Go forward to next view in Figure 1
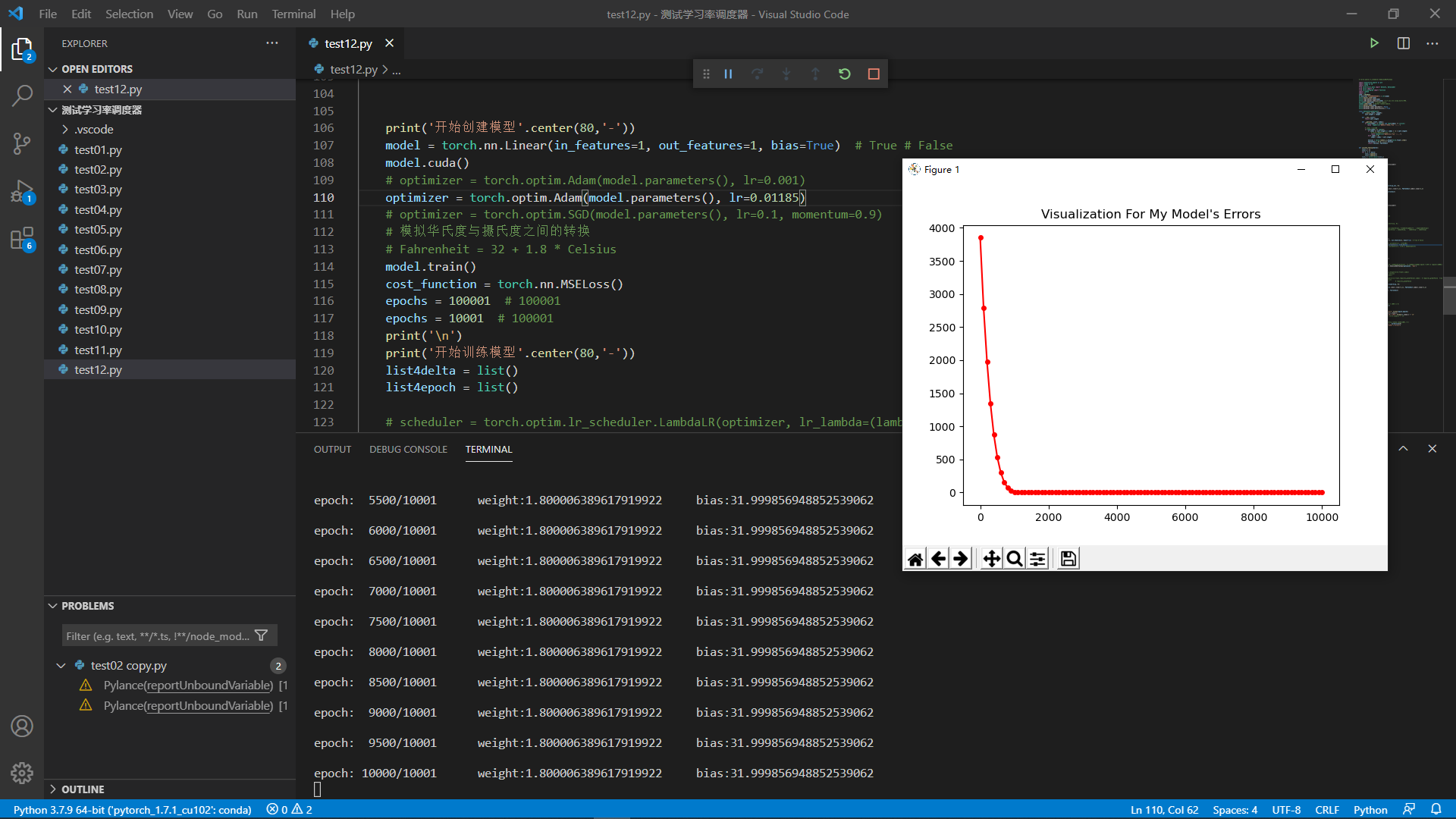The height and width of the screenshot is (819, 1456). coord(961,559)
